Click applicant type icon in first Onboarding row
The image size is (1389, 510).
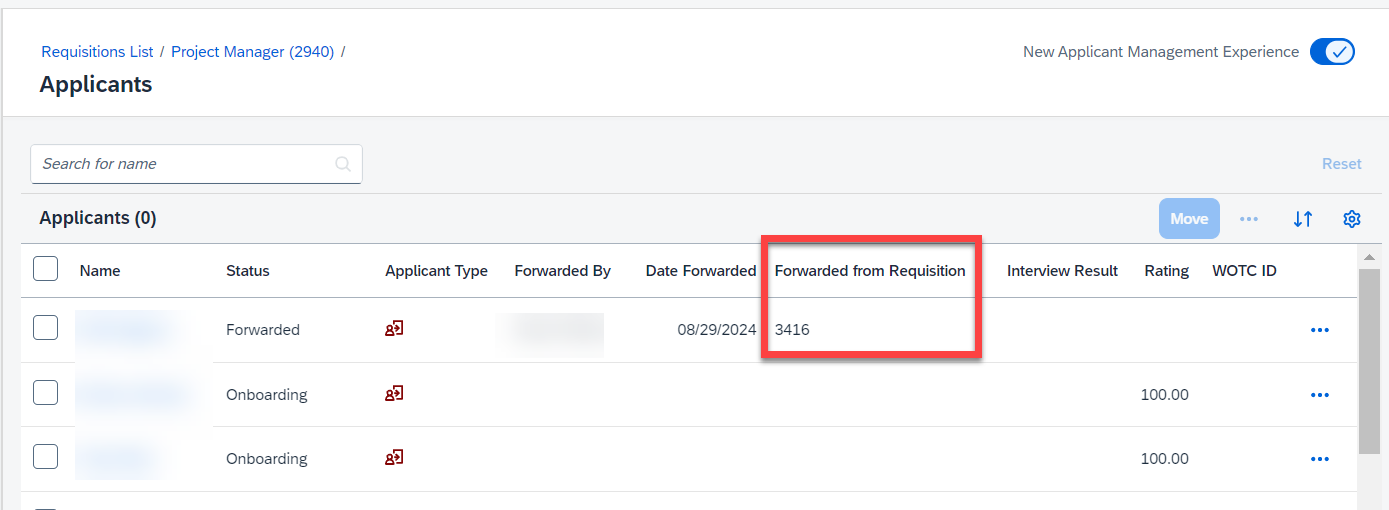[394, 393]
